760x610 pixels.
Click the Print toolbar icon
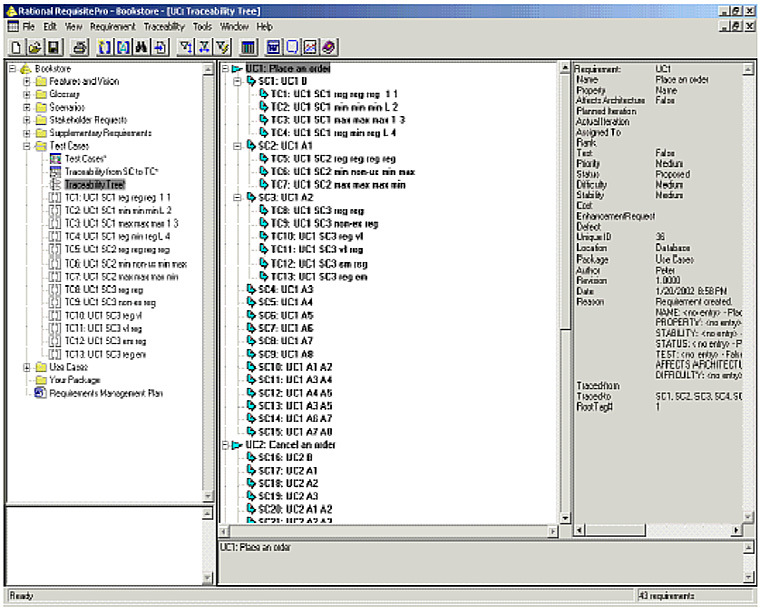[80, 47]
